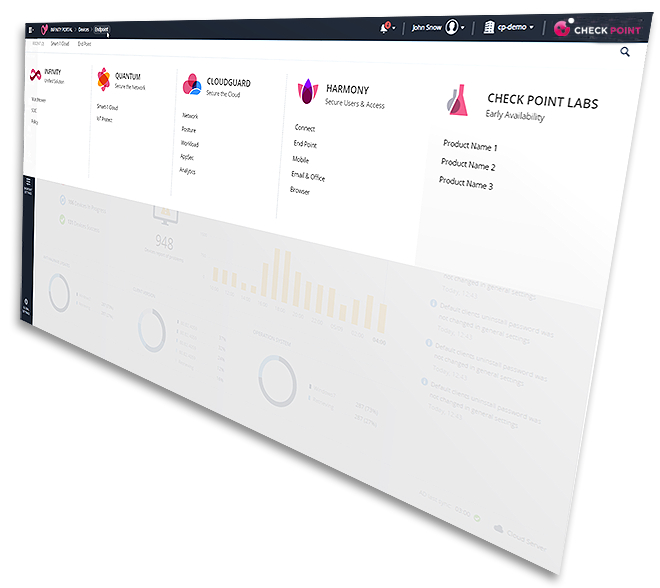
Task: Open the INFINITY heading
Action: click(x=53, y=72)
